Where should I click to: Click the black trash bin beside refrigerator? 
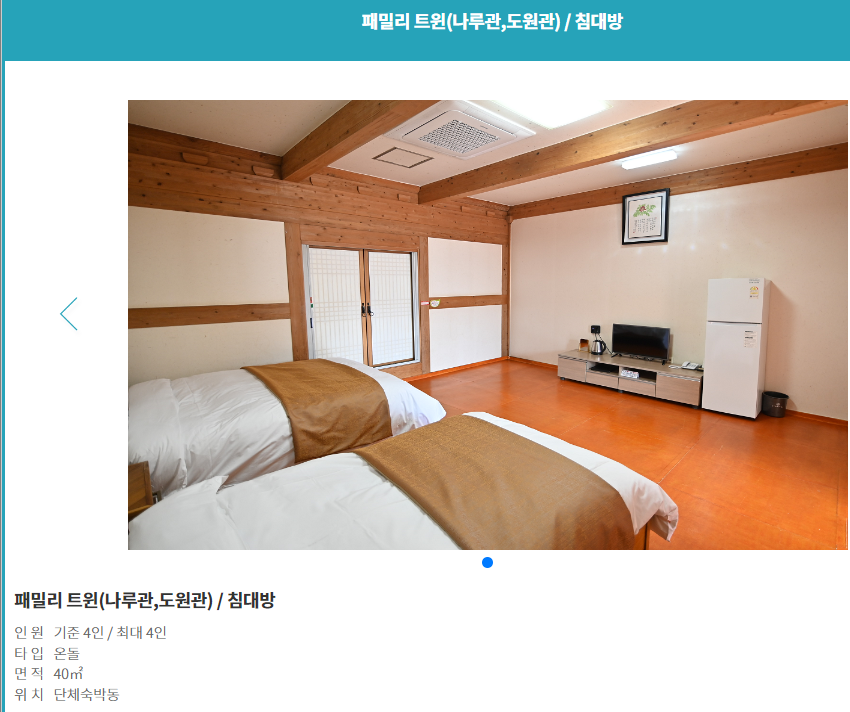(775, 404)
